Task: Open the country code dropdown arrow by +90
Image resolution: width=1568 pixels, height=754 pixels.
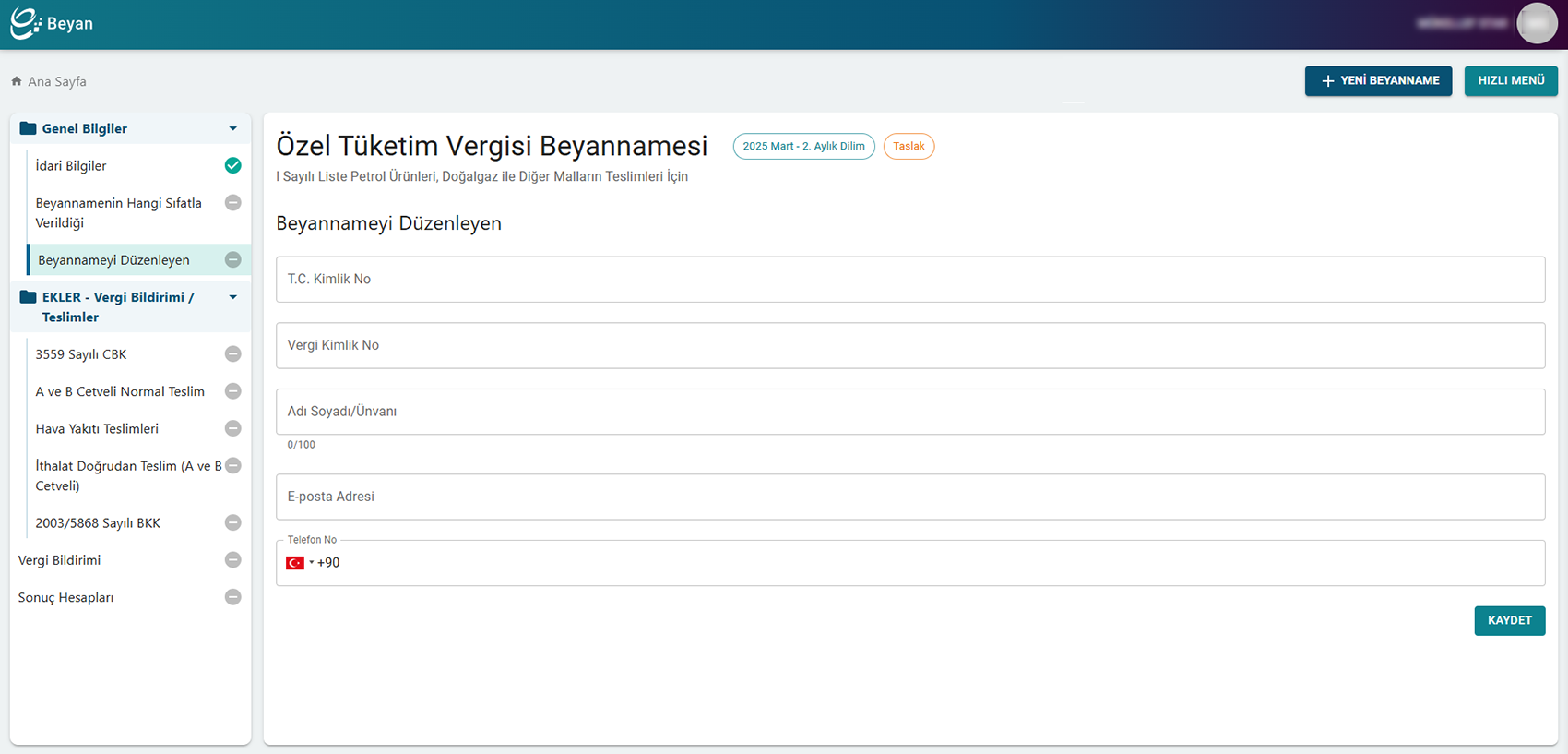Action: click(312, 563)
